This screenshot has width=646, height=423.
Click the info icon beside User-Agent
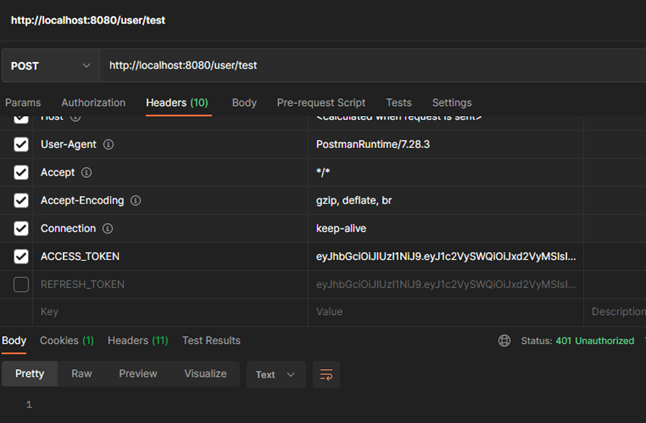point(108,145)
